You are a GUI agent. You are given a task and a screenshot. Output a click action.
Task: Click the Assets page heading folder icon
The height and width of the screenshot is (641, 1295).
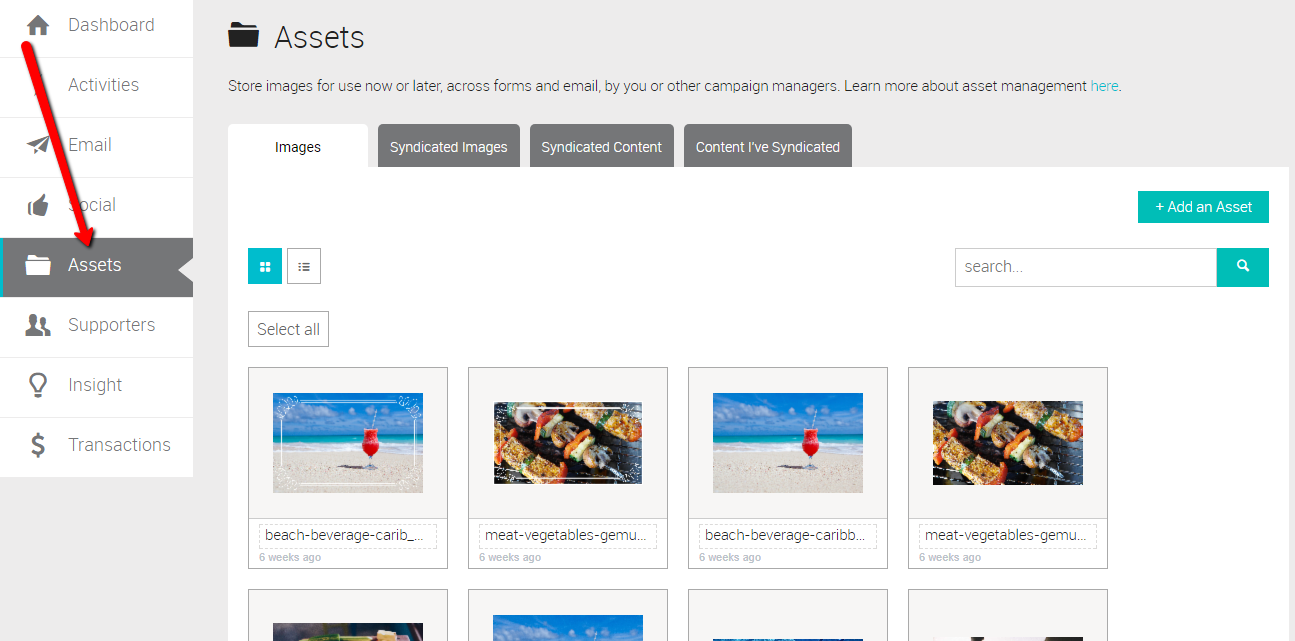click(243, 37)
